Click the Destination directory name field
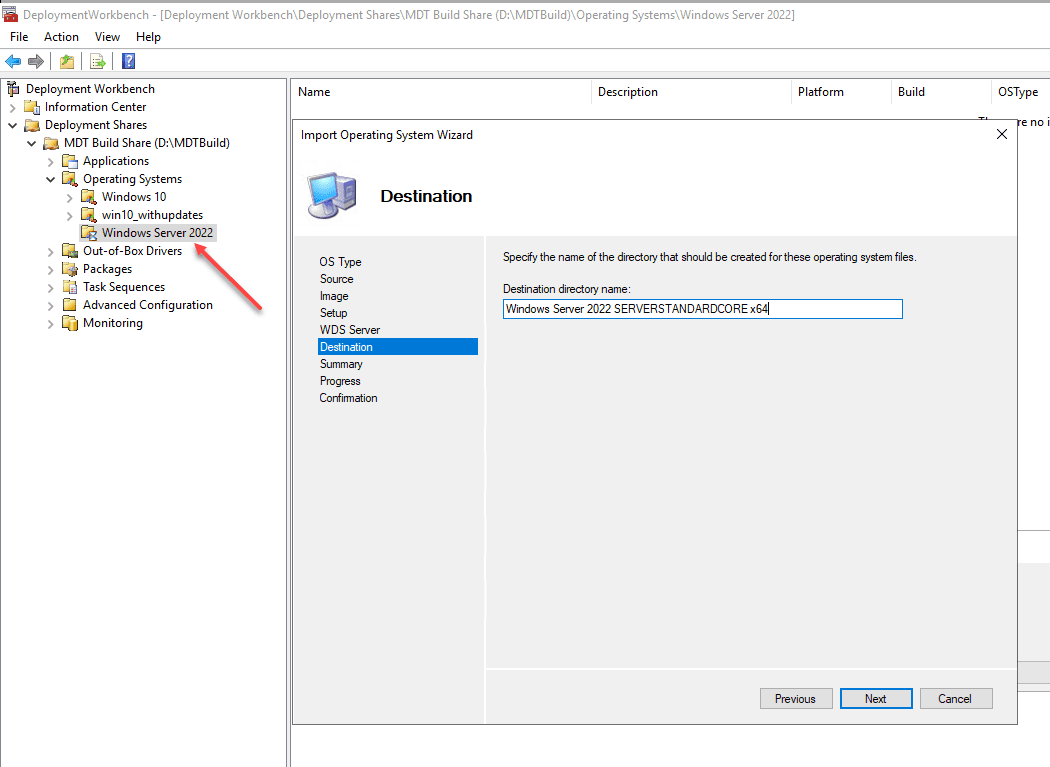Viewport: 1050px width, 767px height. point(702,309)
